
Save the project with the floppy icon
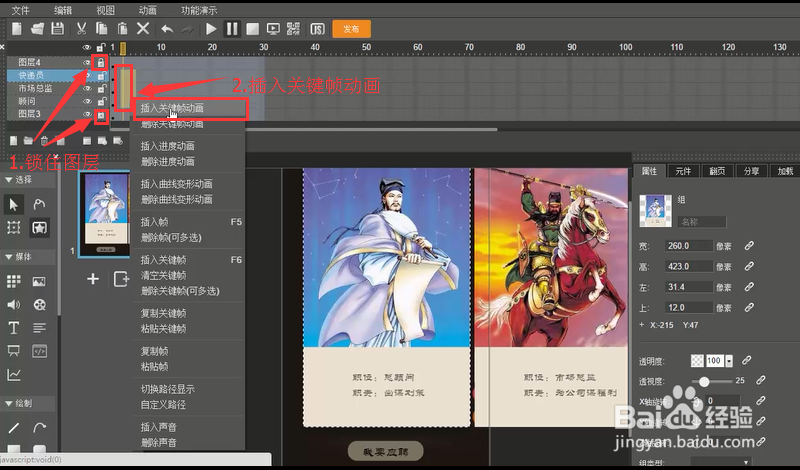(58, 29)
